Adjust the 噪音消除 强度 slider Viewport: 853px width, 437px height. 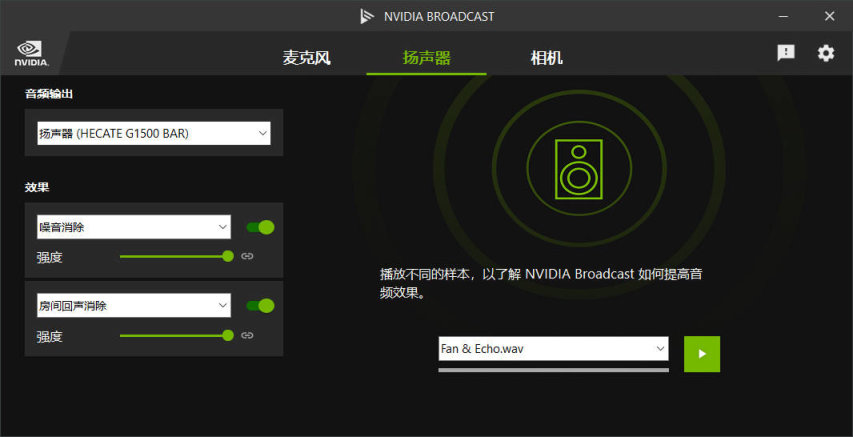click(x=176, y=256)
